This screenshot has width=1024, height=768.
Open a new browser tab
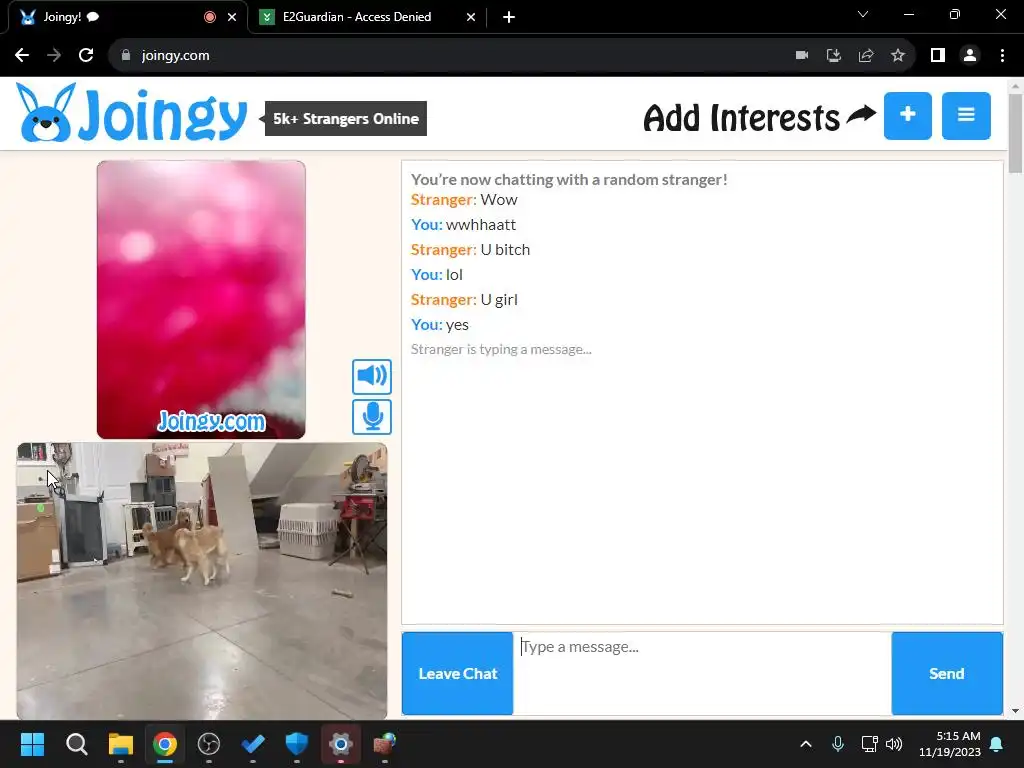coord(509,17)
